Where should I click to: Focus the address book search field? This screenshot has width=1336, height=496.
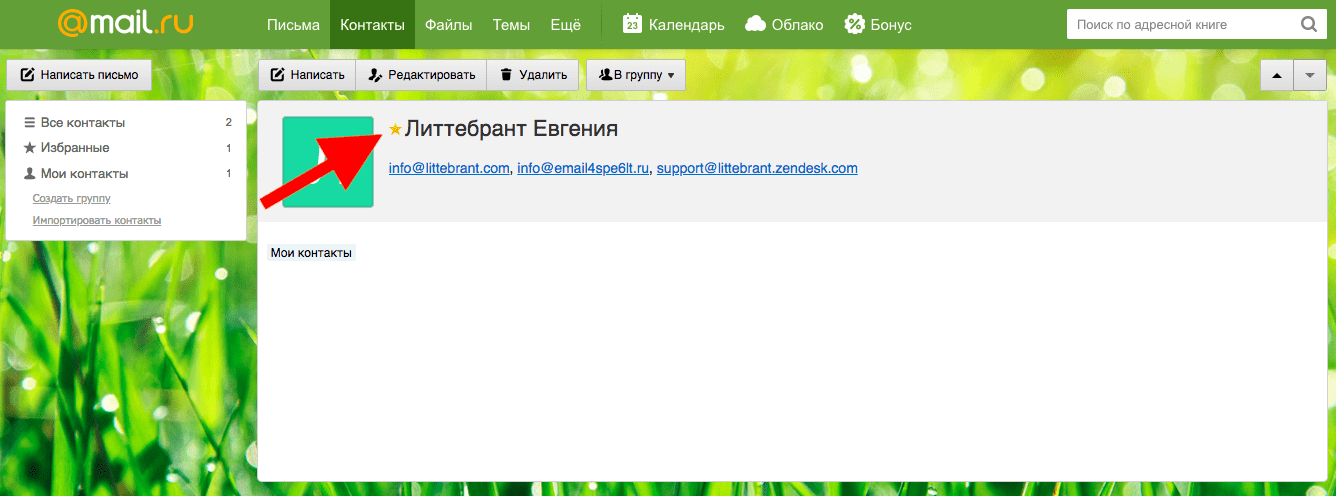(x=1180, y=24)
